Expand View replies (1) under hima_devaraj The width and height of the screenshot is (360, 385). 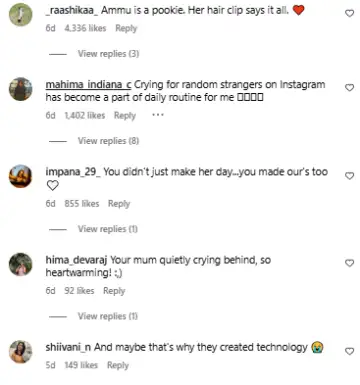(x=108, y=316)
